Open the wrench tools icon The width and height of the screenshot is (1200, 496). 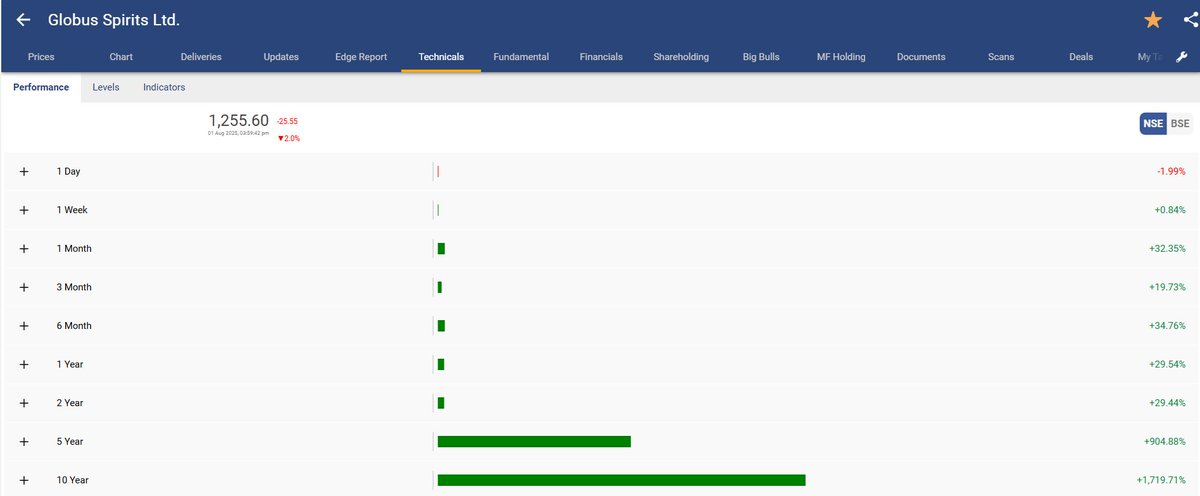[1181, 57]
